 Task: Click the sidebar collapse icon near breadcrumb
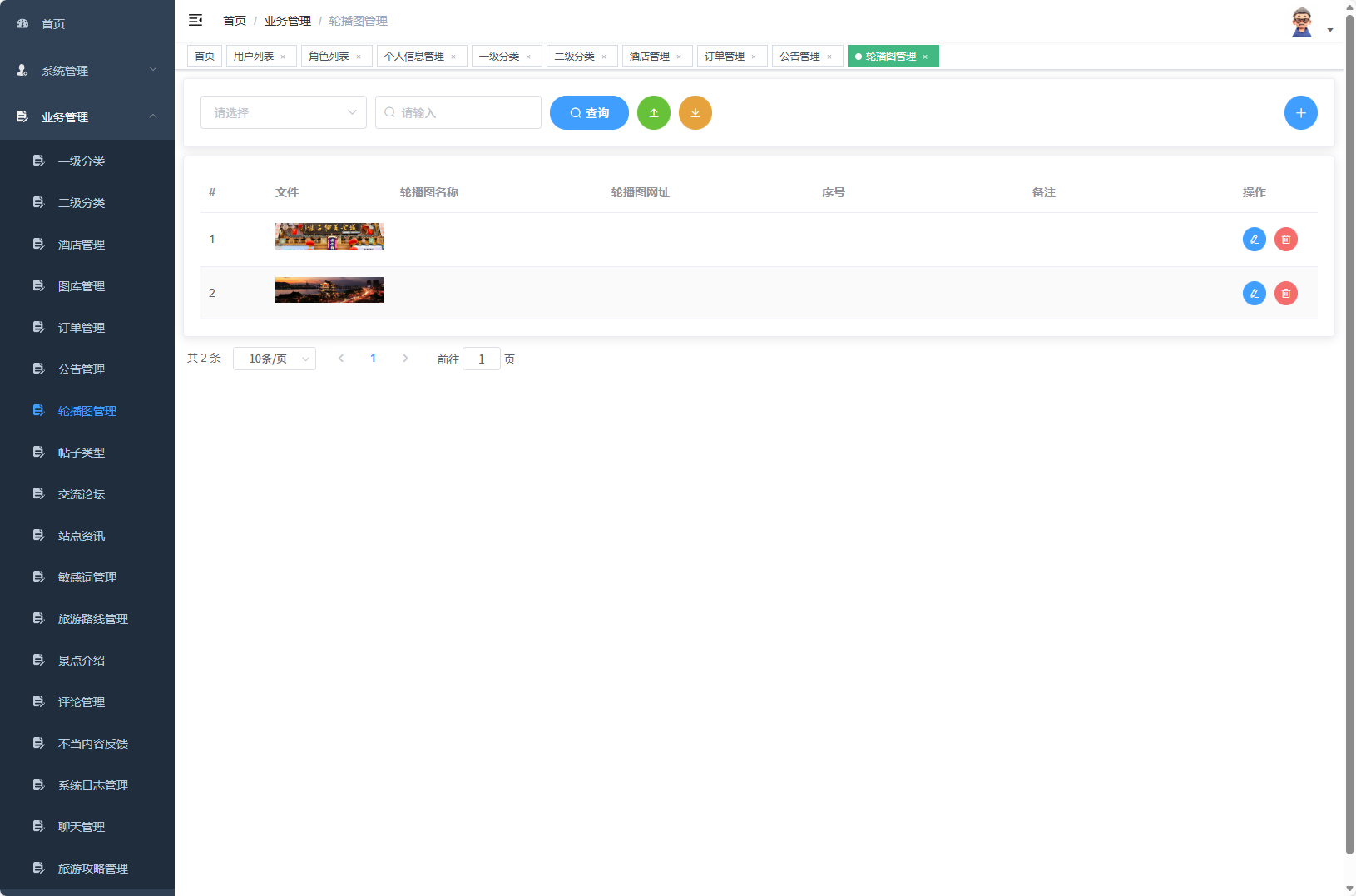pyautogui.click(x=195, y=20)
